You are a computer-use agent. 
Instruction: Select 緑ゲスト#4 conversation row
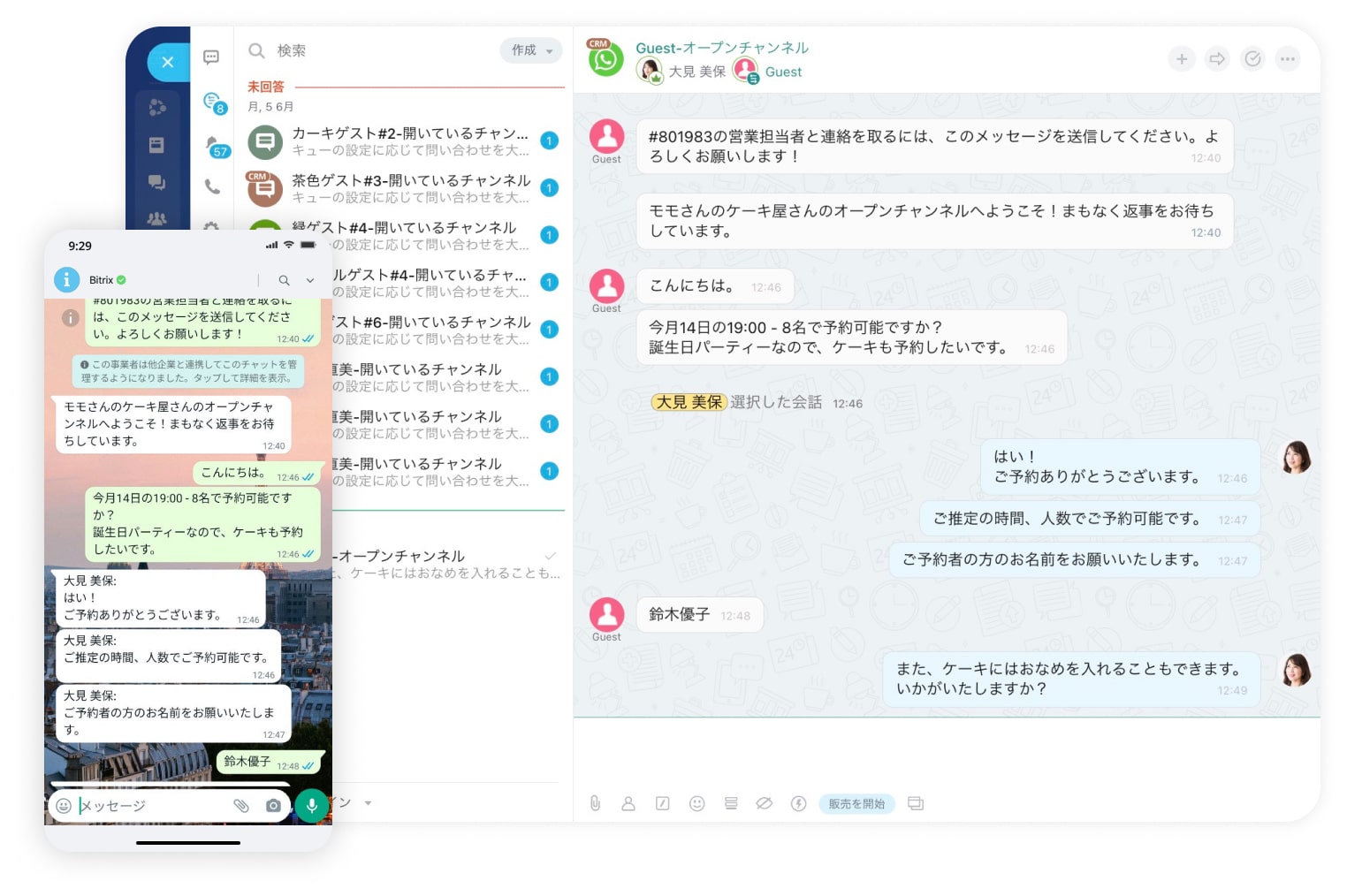[x=405, y=235]
